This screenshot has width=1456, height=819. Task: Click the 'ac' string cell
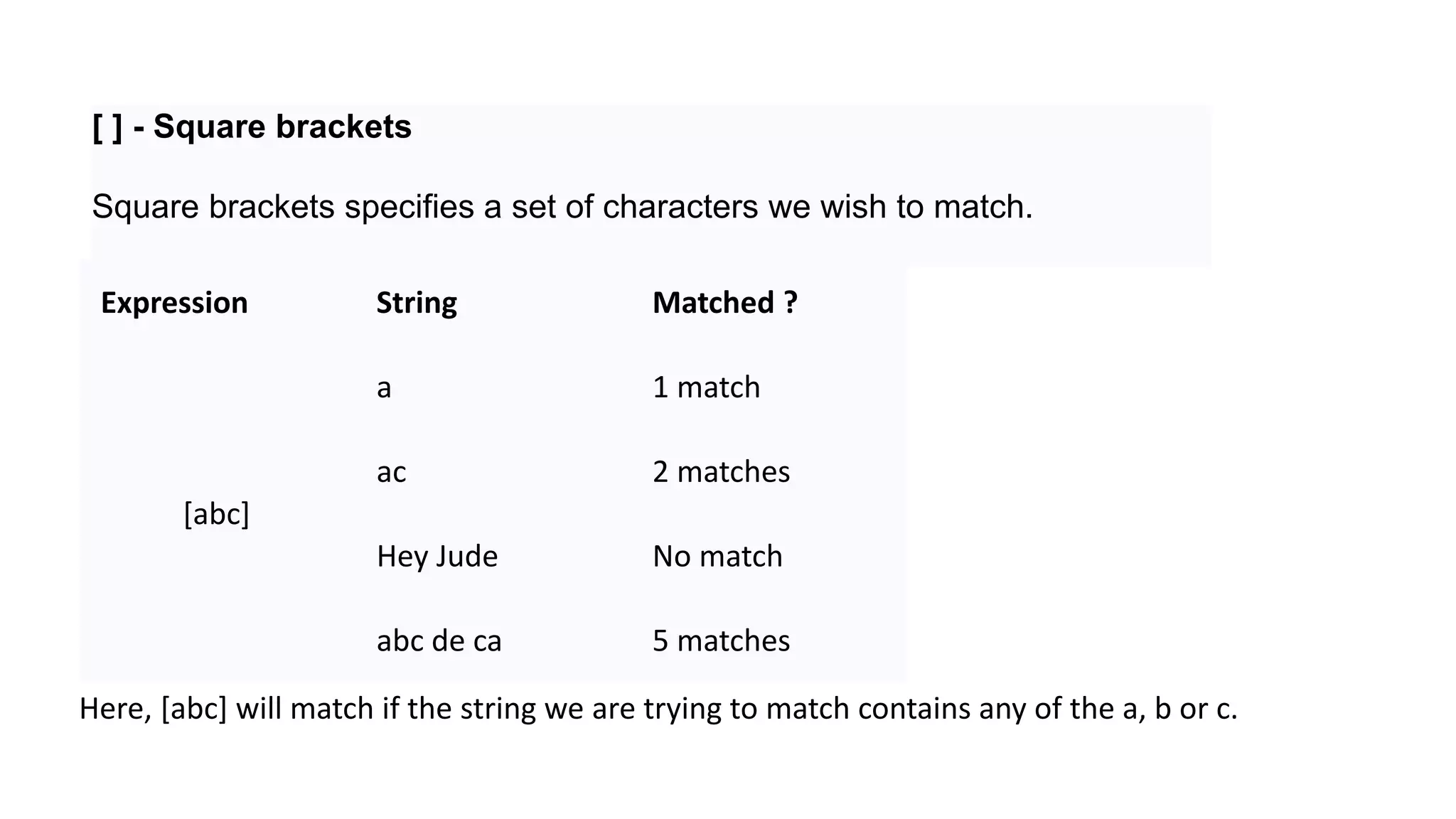click(x=392, y=472)
